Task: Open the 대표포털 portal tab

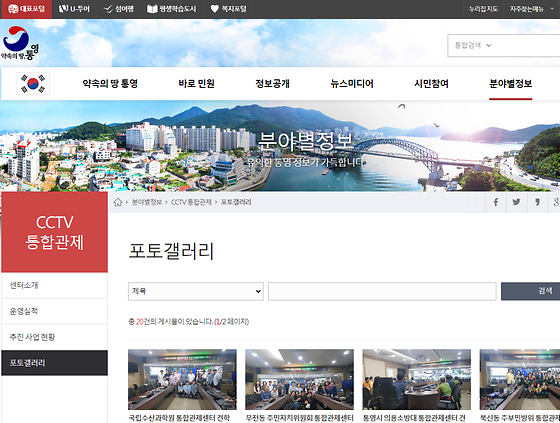Action: (26, 9)
